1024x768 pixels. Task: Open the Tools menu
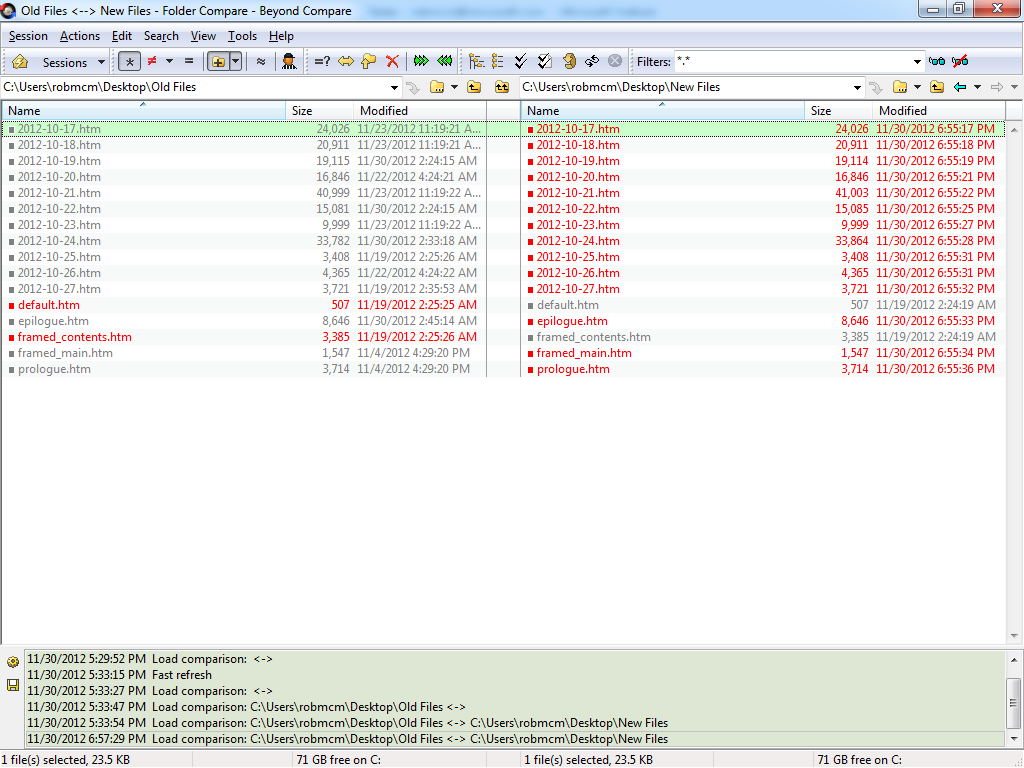click(242, 36)
